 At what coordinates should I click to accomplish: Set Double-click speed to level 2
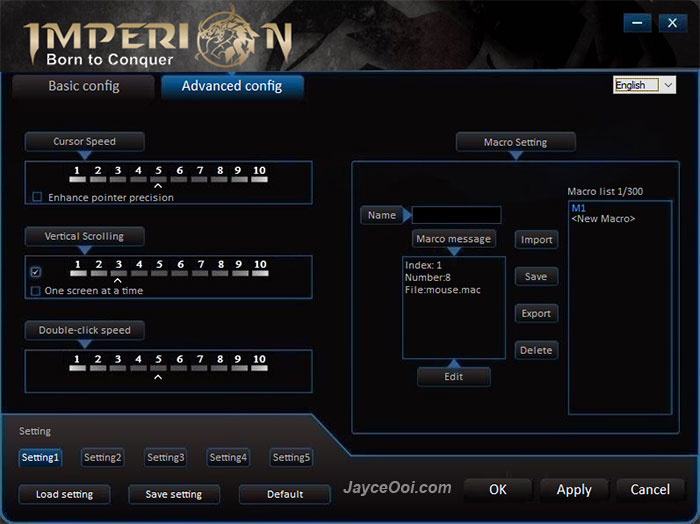[x=98, y=363]
